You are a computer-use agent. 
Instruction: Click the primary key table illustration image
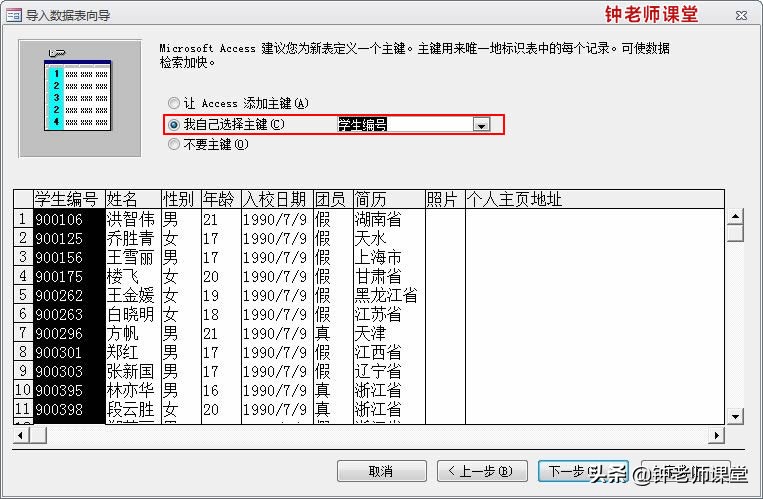tap(80, 98)
